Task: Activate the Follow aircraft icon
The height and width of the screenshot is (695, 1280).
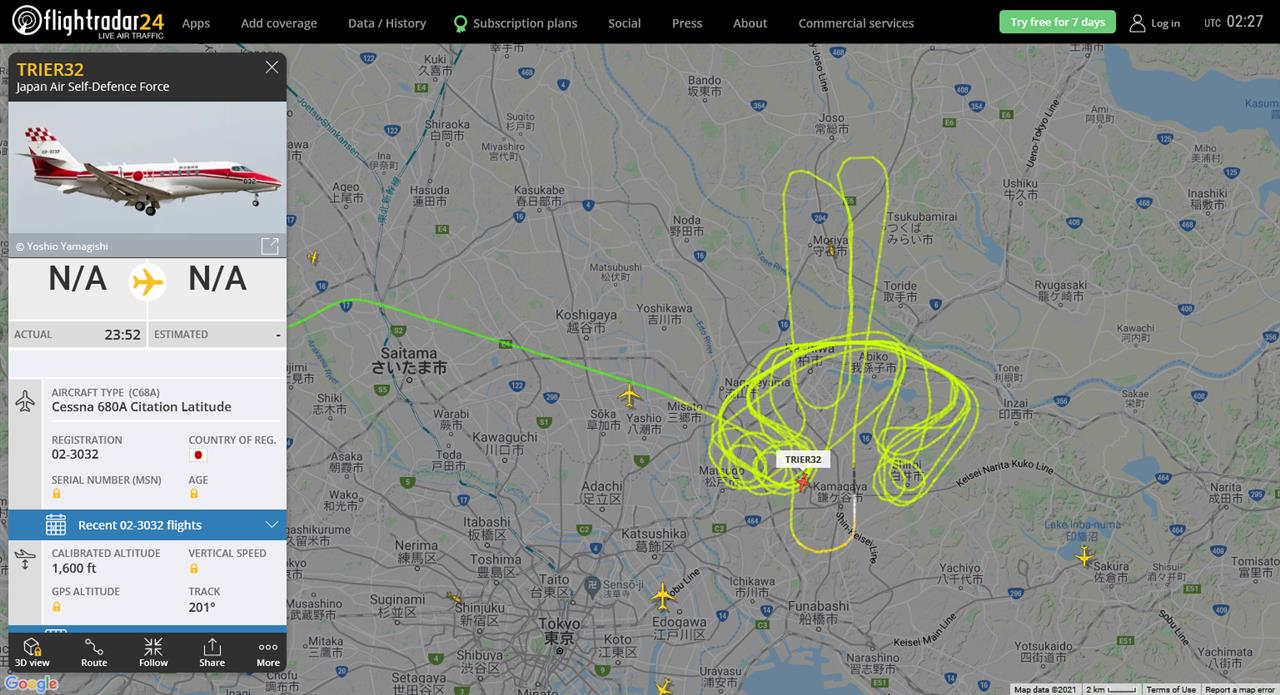Action: (153, 652)
